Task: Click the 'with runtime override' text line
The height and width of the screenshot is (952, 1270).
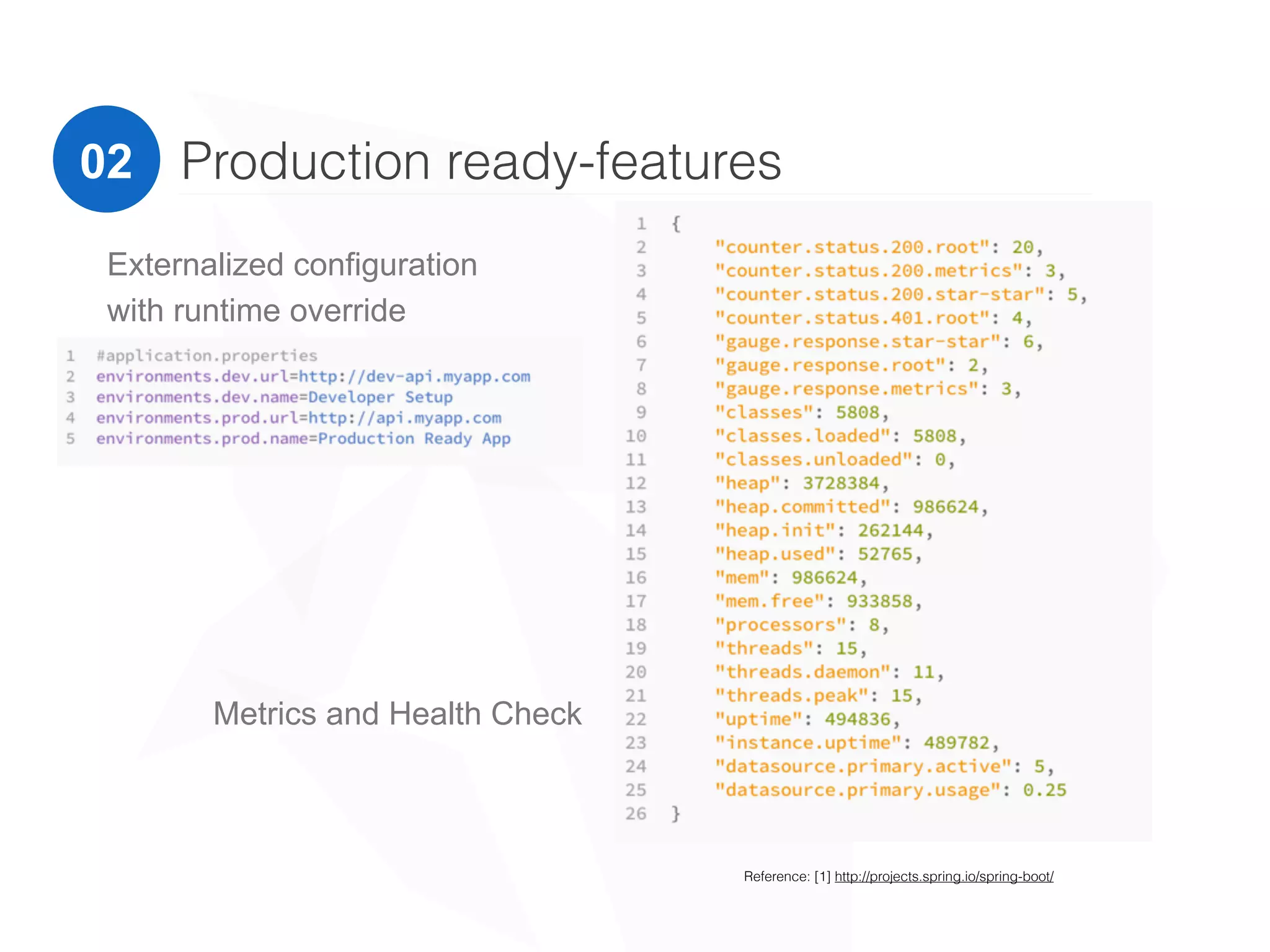Action: (x=256, y=311)
